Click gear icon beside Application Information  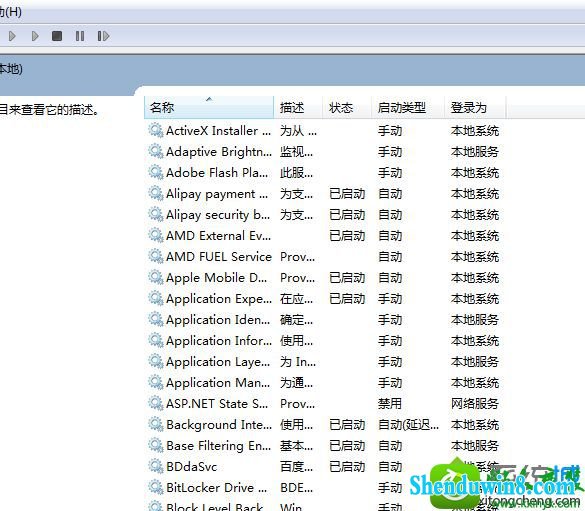coord(156,341)
